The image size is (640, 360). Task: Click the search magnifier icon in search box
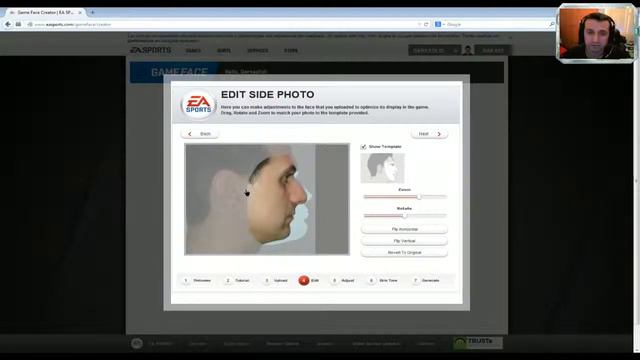552,24
